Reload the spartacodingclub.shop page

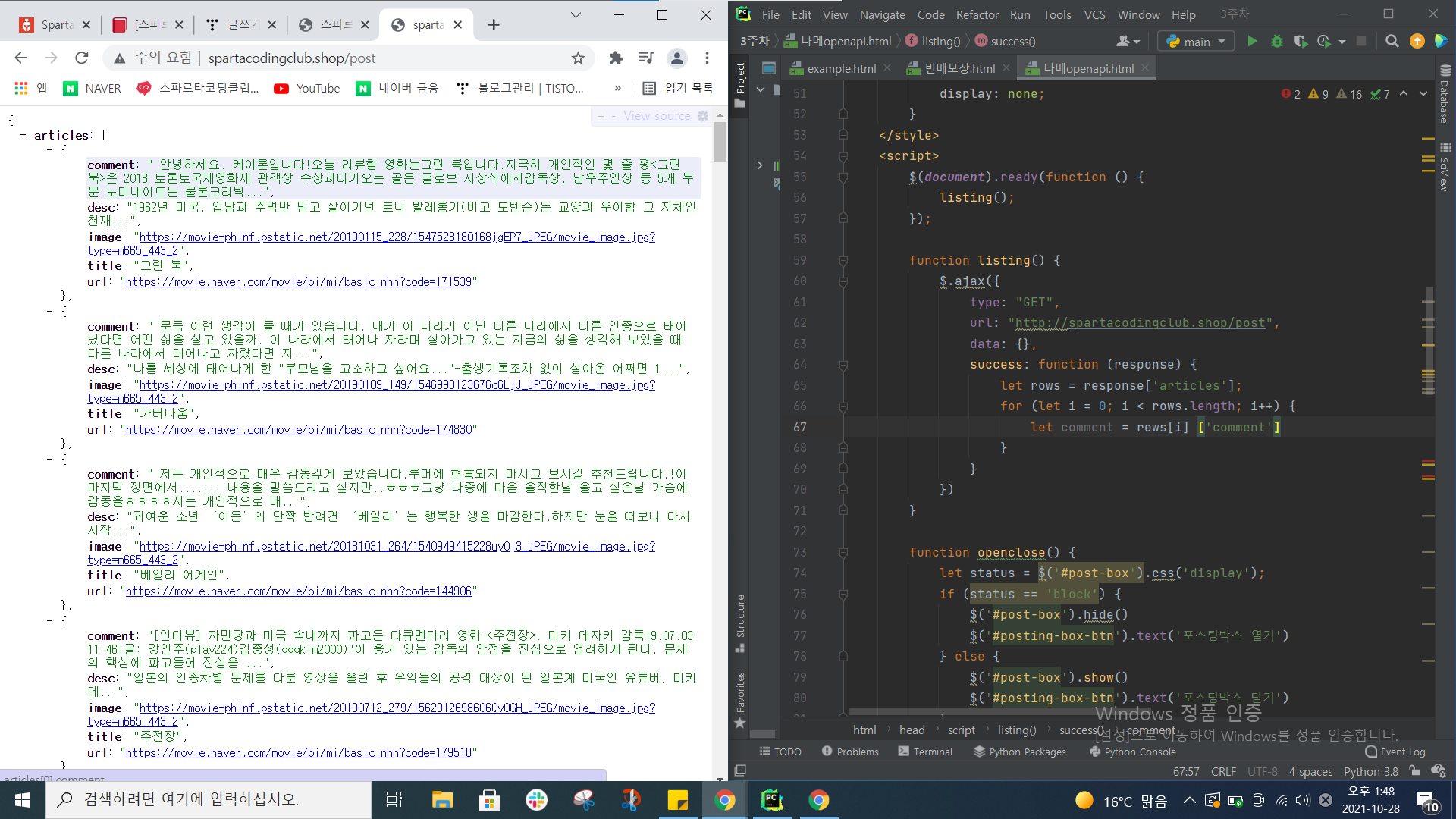click(x=82, y=58)
